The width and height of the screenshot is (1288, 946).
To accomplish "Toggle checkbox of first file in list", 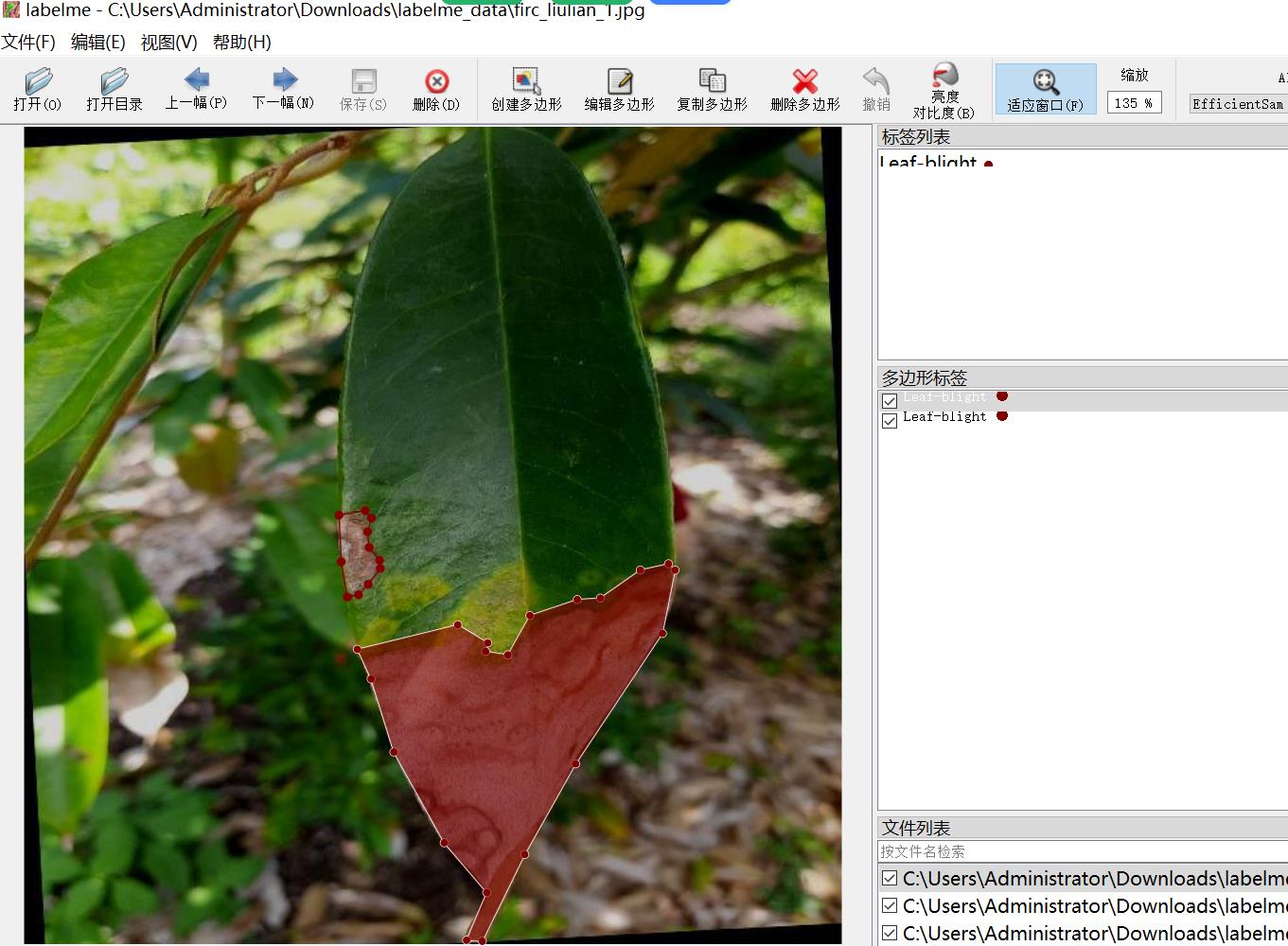I will coord(890,879).
